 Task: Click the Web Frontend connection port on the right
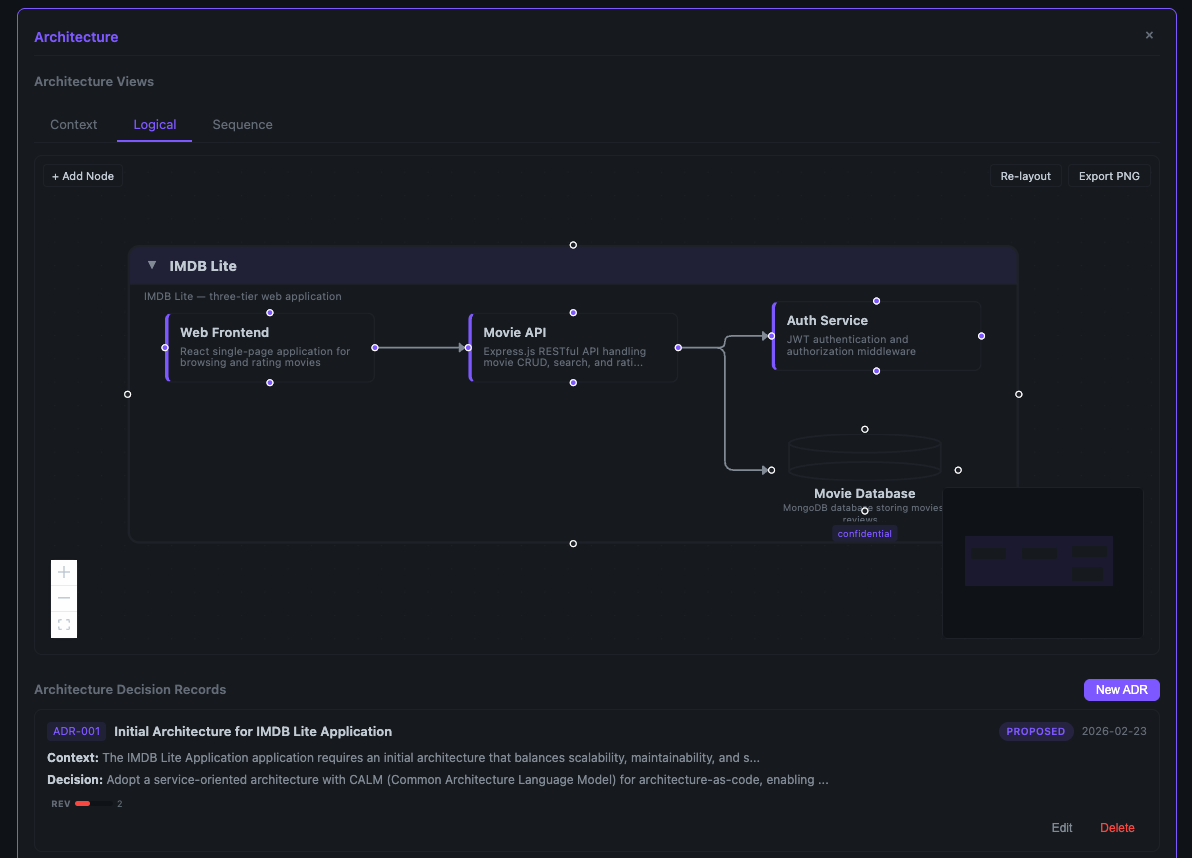(x=374, y=347)
